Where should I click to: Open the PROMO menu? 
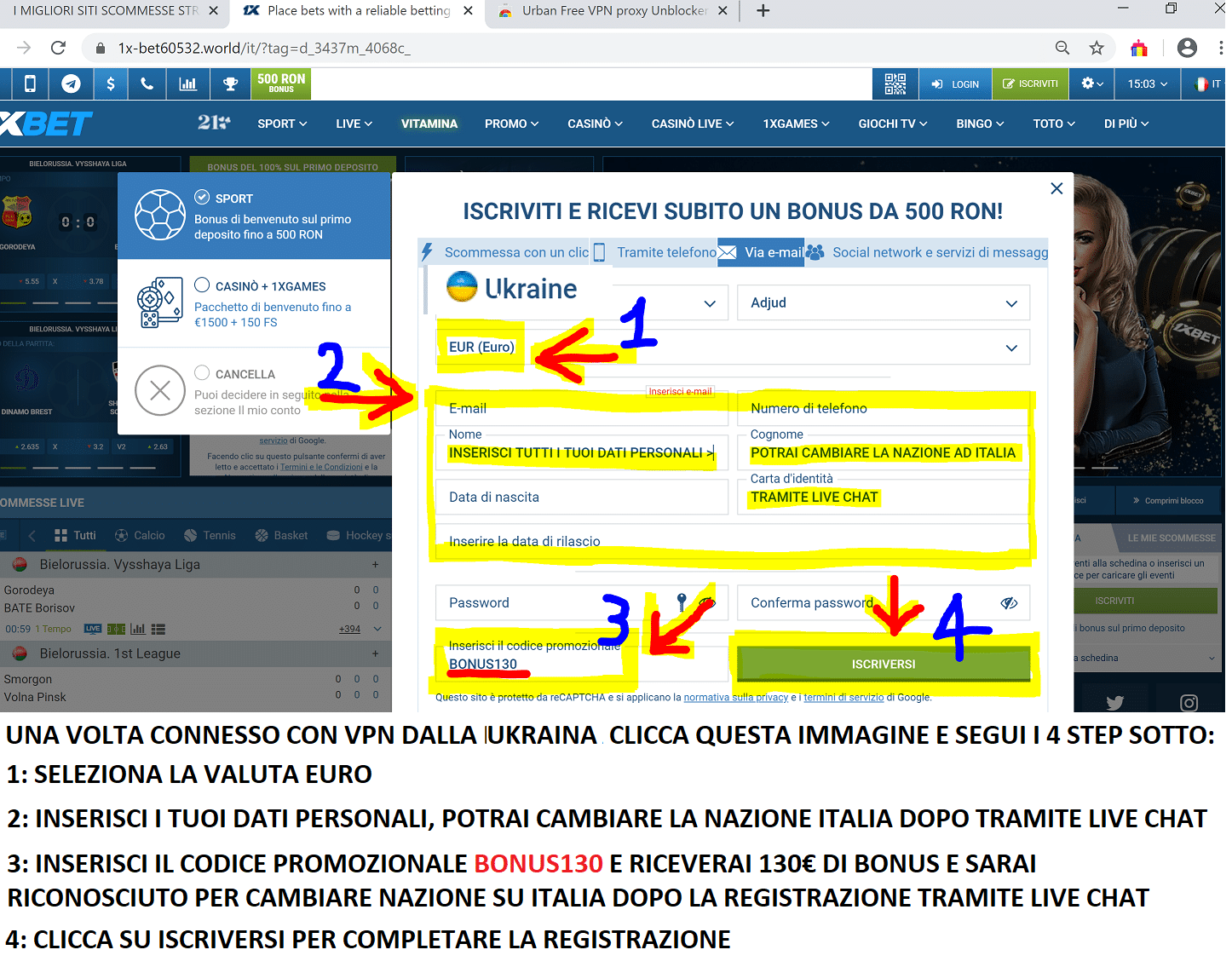pos(511,124)
